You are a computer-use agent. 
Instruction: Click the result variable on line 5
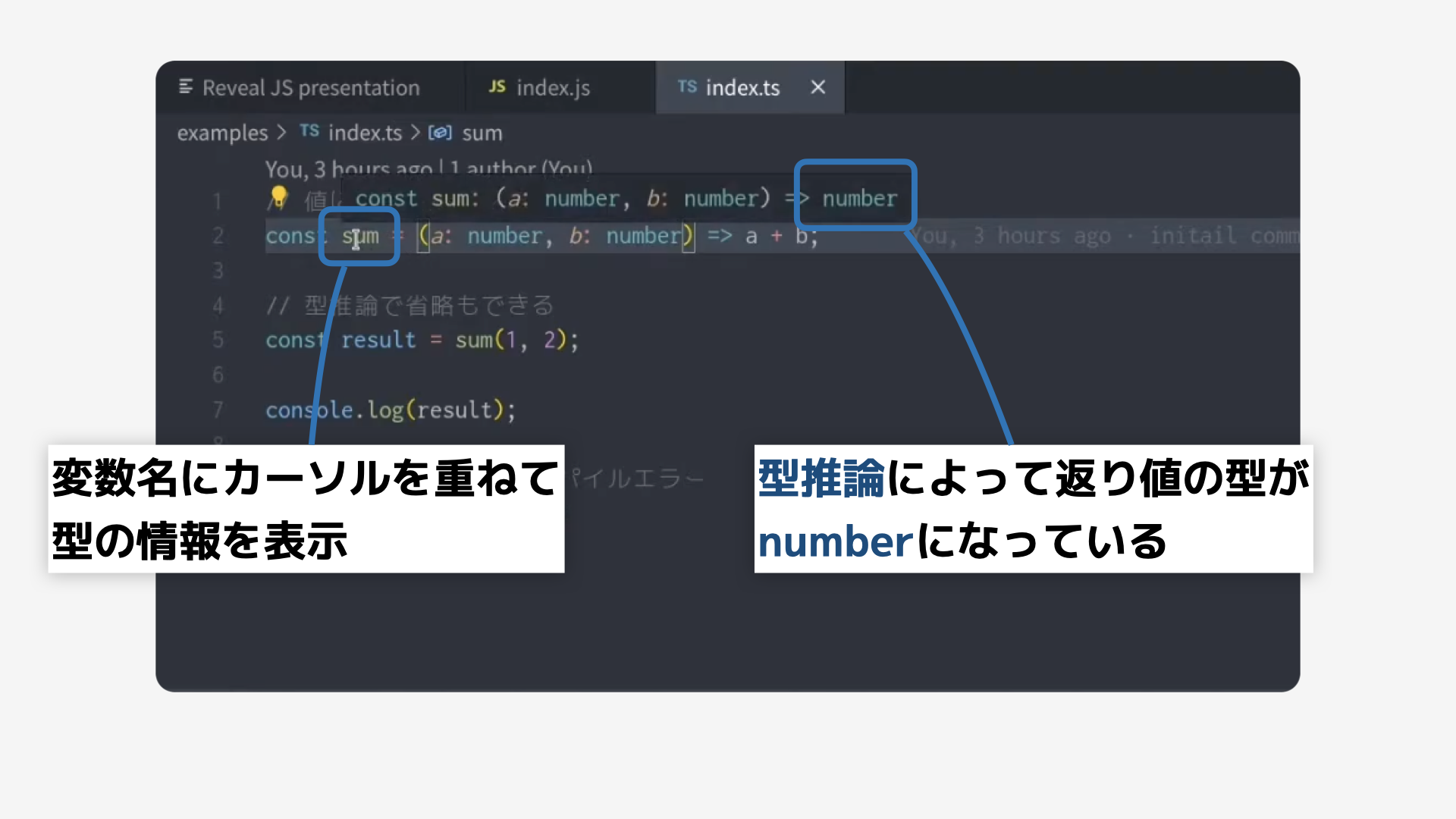[x=378, y=340]
